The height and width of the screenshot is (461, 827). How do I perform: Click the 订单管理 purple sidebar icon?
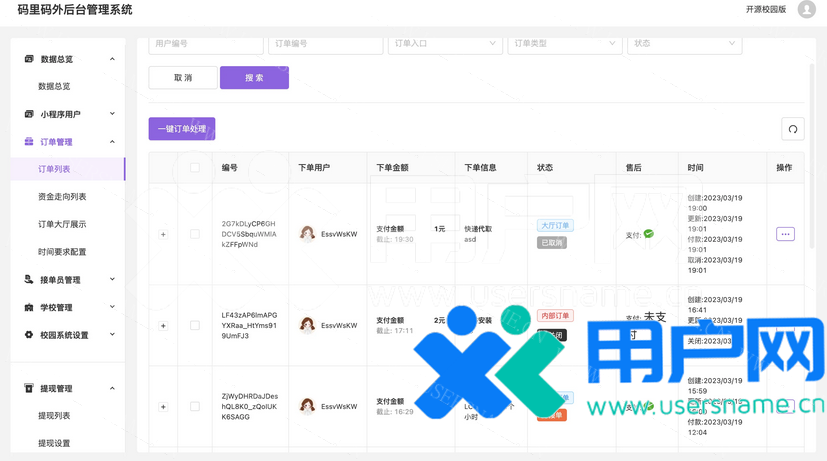[29, 142]
